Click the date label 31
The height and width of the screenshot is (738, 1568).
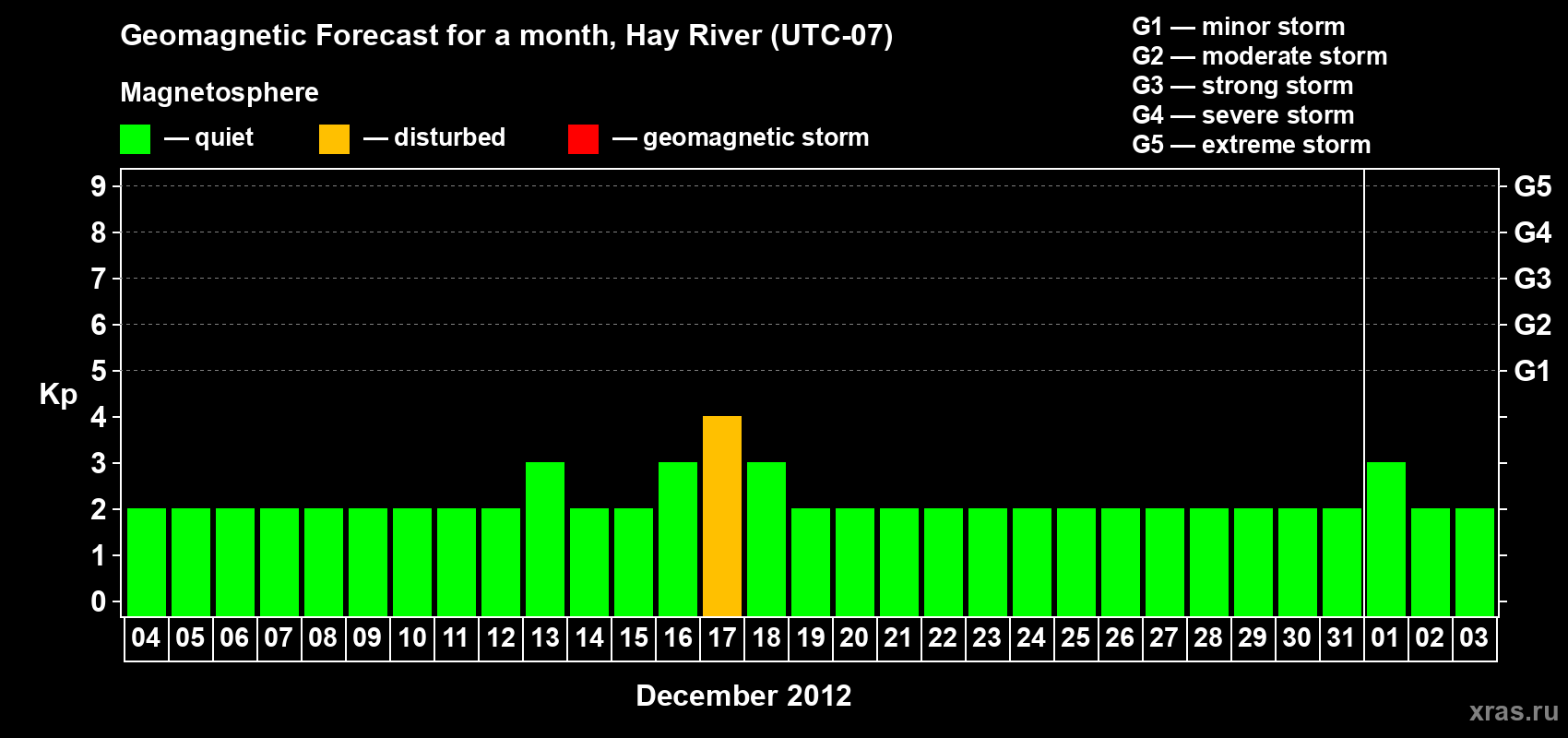[x=1341, y=637]
